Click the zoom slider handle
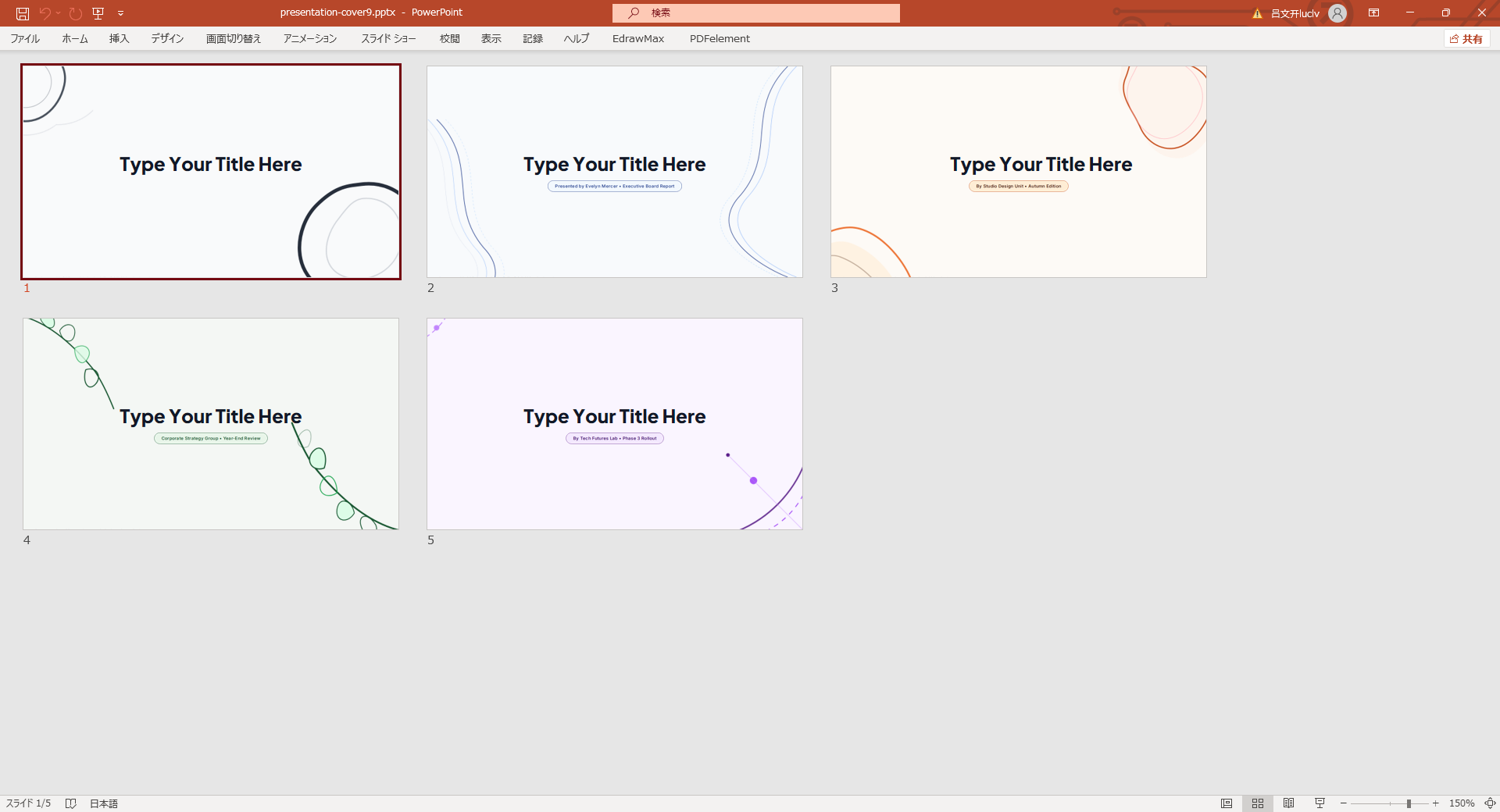 (1409, 803)
